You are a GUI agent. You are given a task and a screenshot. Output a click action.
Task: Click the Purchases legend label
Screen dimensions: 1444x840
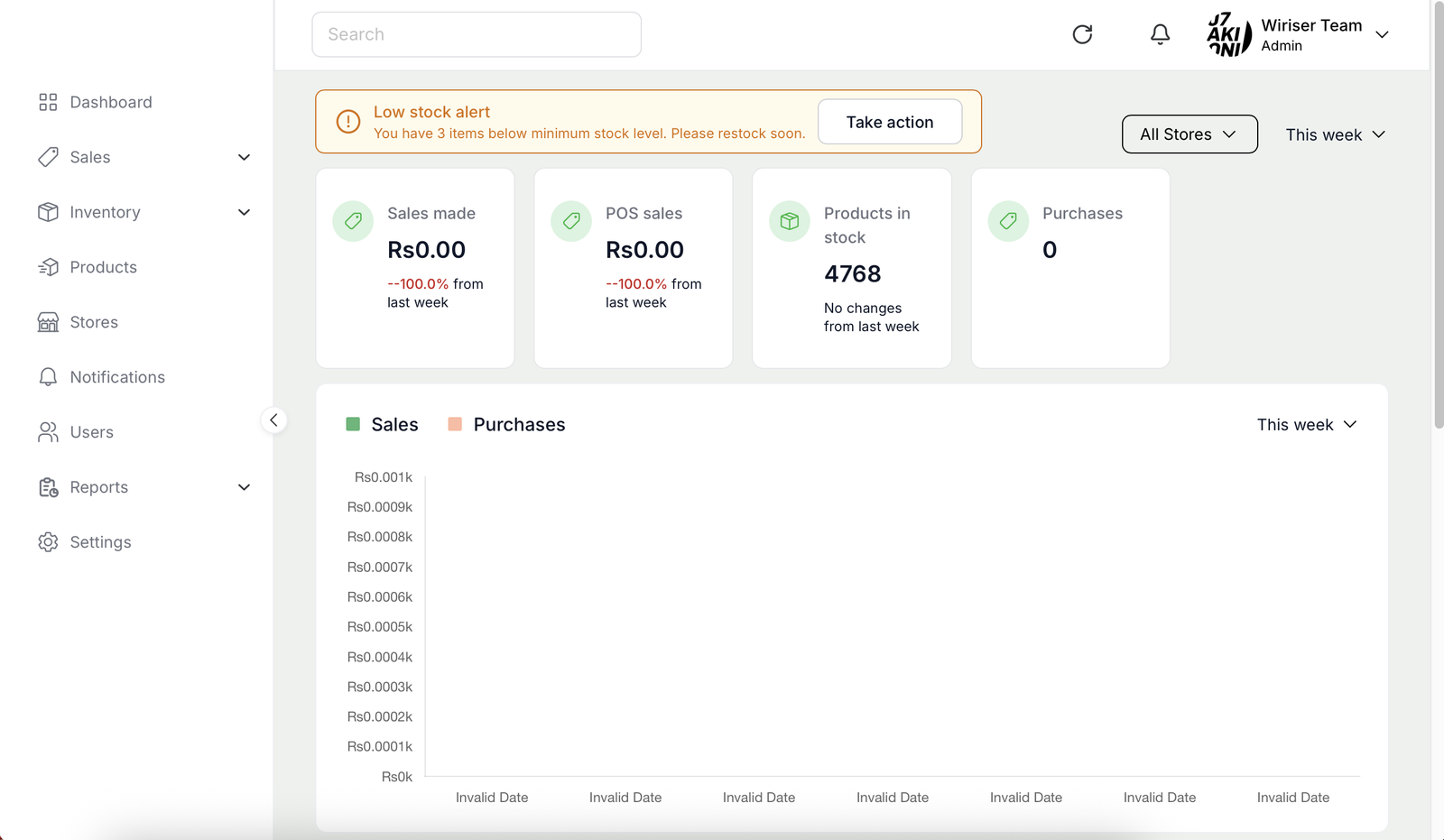519,425
